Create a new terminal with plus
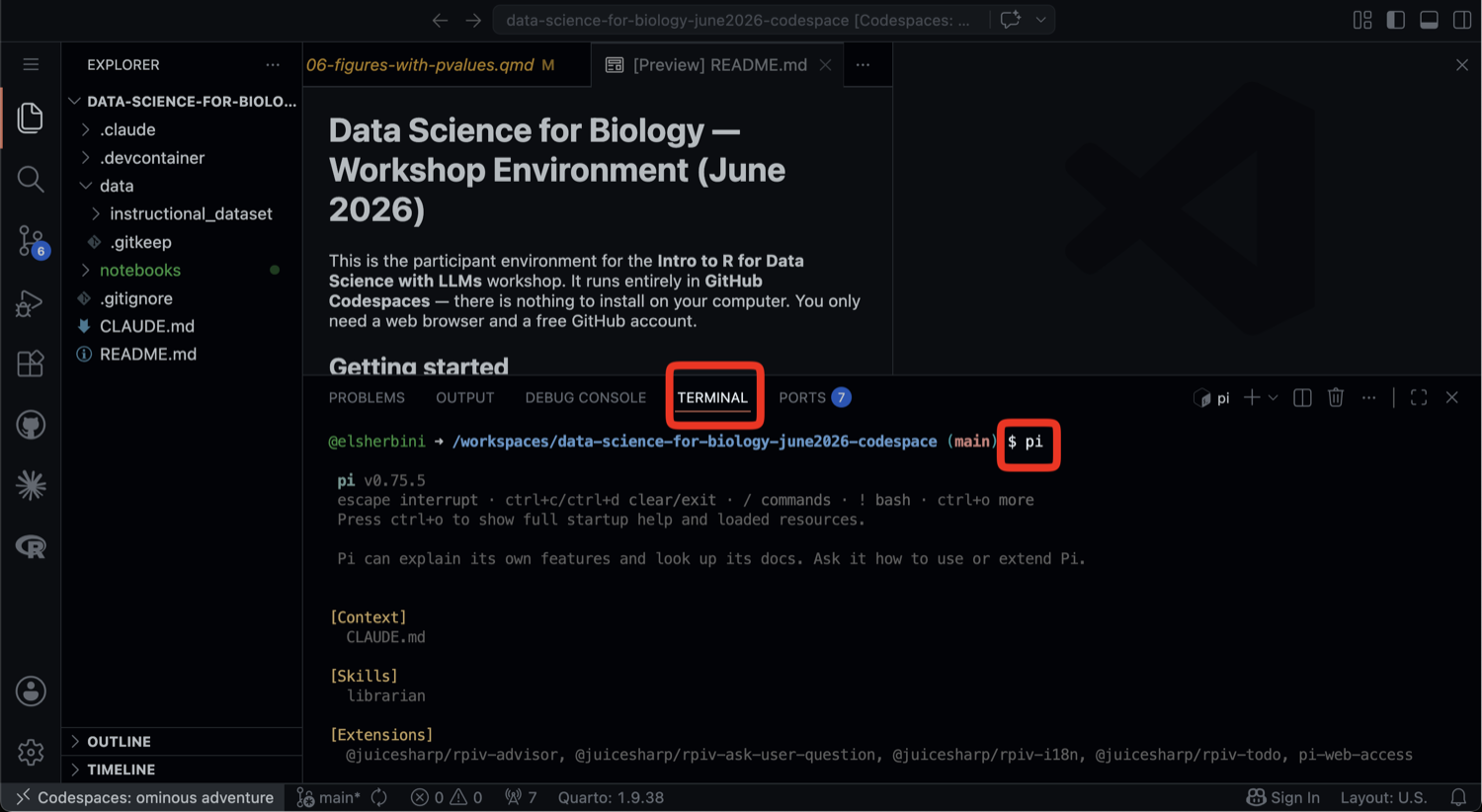The height and width of the screenshot is (812, 1482). (x=1252, y=397)
